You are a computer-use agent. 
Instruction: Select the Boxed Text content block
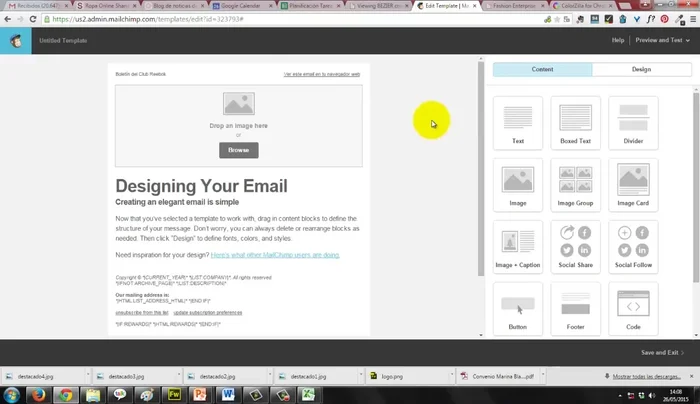click(575, 123)
